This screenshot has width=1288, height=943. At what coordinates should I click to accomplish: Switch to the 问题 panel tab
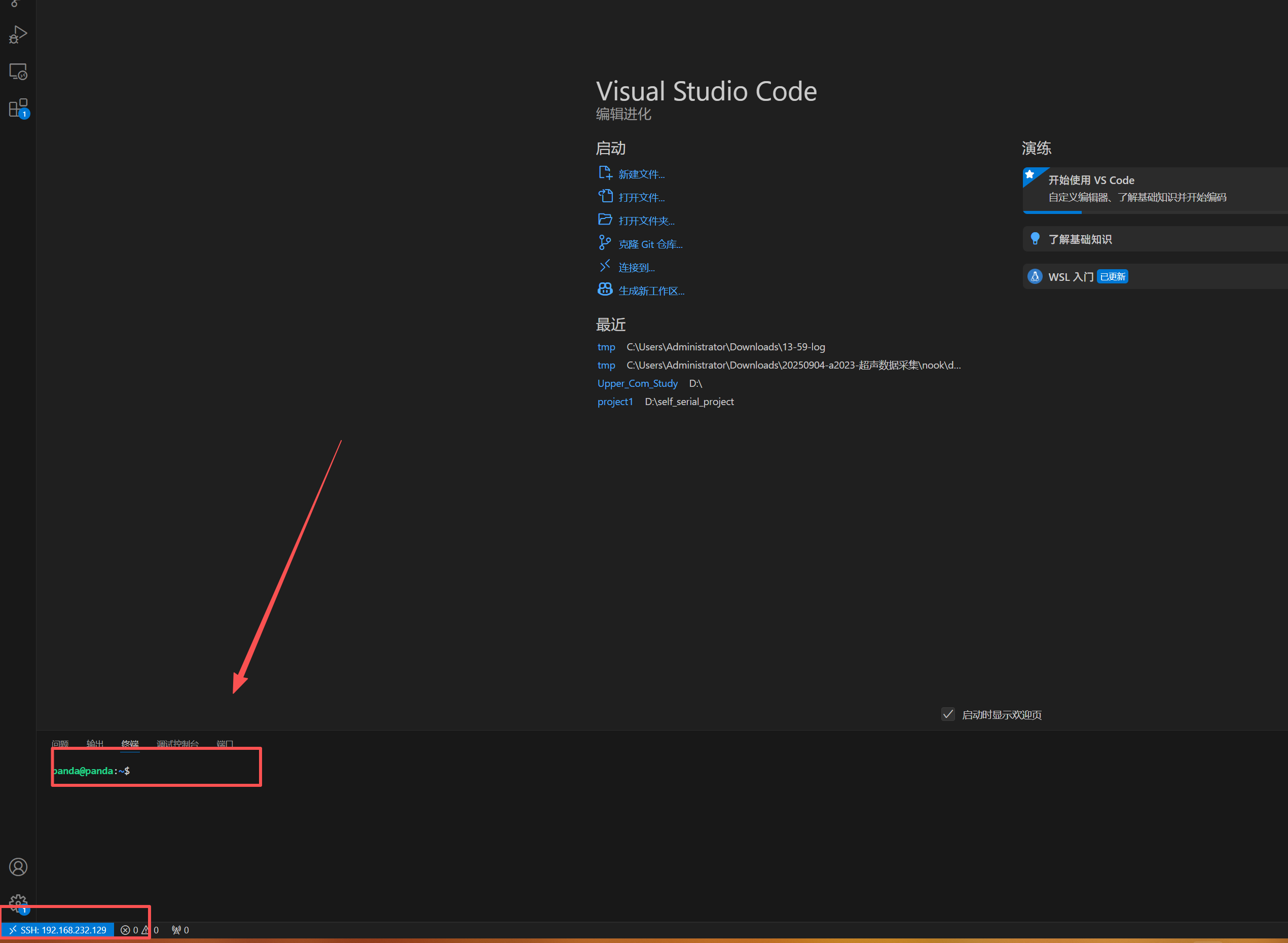click(60, 744)
